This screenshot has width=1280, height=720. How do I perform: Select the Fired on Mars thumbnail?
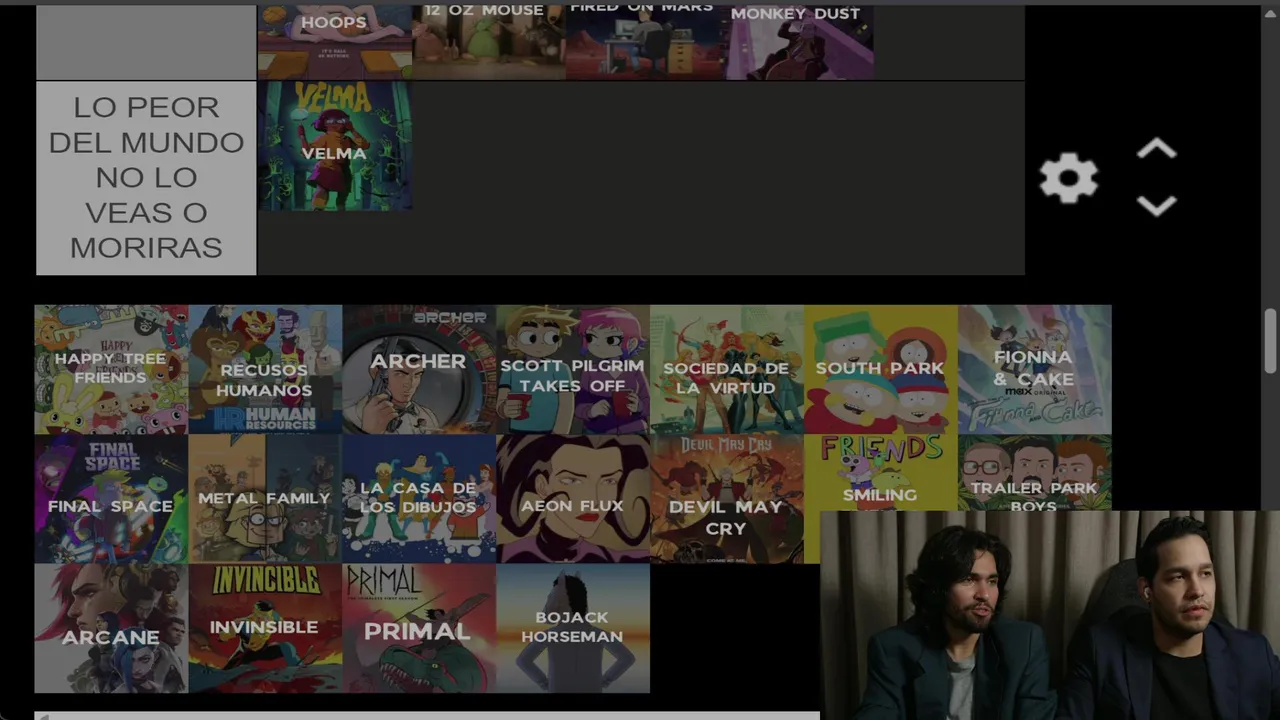pos(642,41)
